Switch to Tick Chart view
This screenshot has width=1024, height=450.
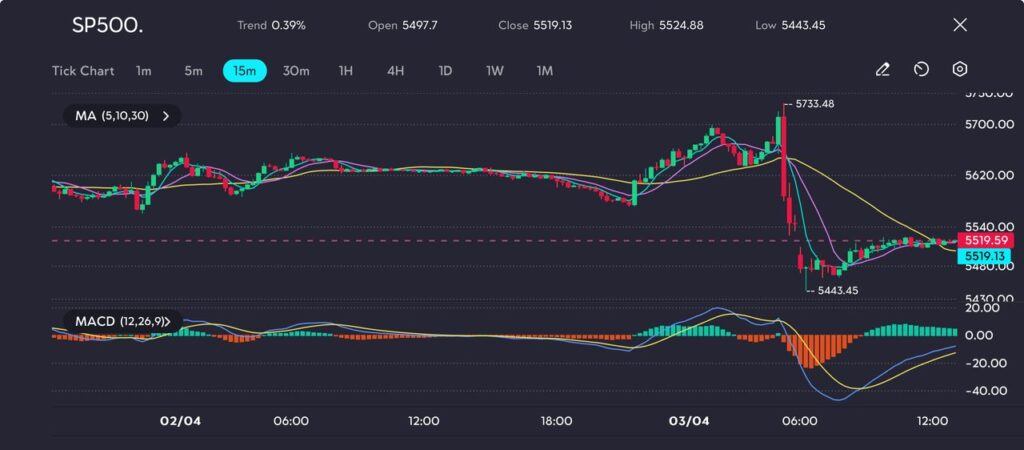point(83,71)
